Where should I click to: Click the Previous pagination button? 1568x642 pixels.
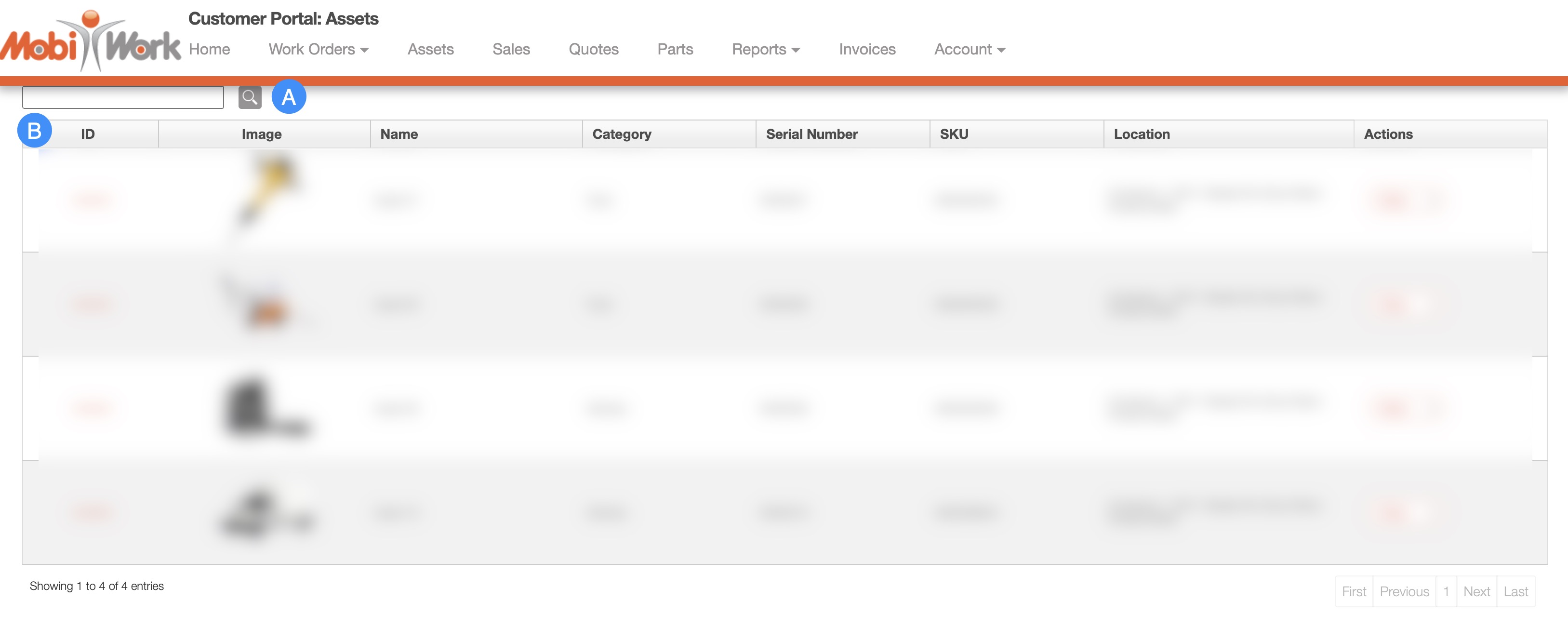coord(1404,591)
